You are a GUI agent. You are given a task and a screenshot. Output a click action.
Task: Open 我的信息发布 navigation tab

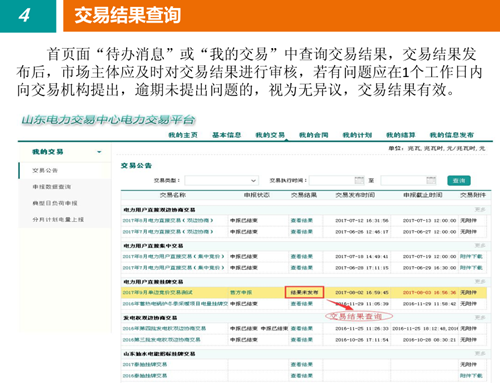point(452,135)
